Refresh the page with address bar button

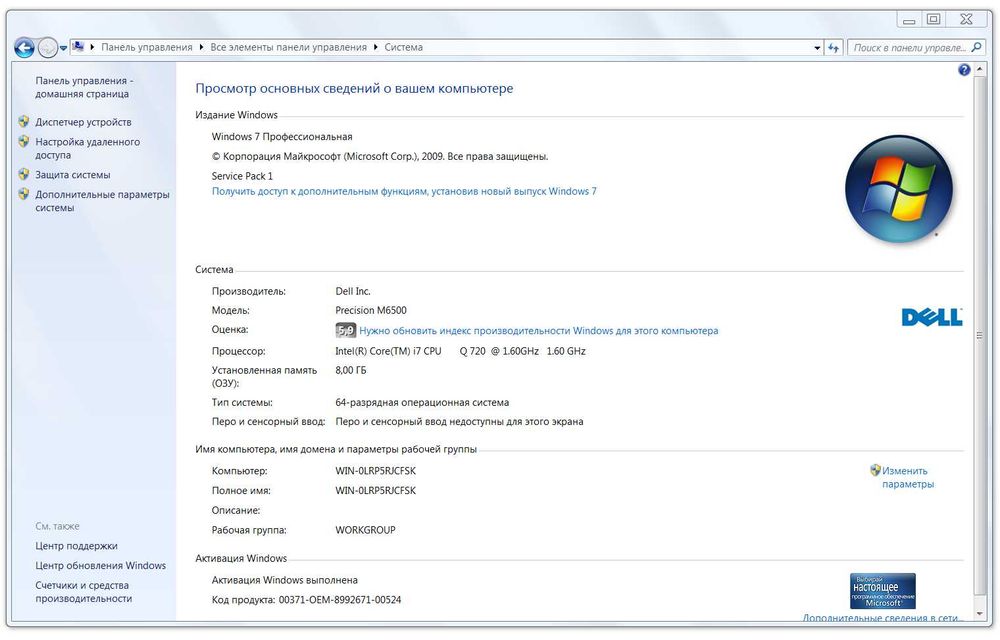[834, 48]
